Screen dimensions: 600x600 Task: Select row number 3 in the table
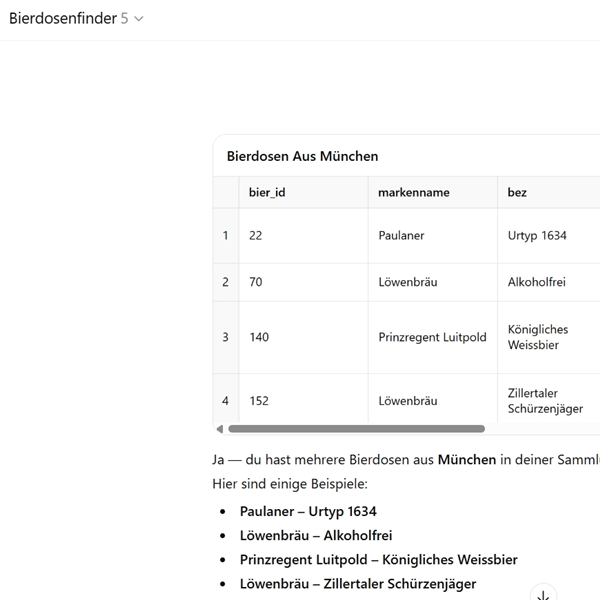click(225, 337)
